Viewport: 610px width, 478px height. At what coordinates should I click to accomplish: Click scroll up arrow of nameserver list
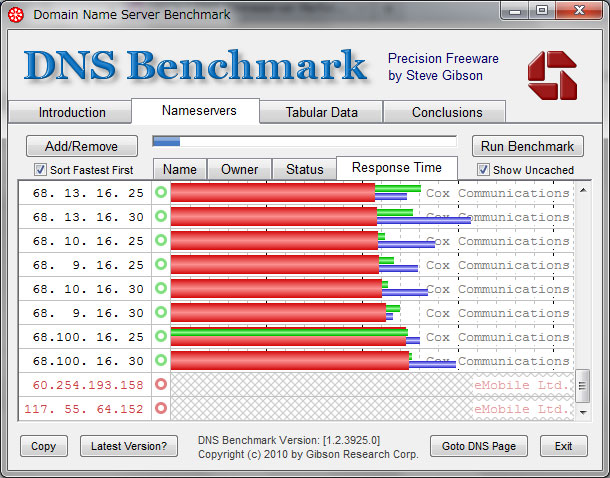(x=583, y=190)
